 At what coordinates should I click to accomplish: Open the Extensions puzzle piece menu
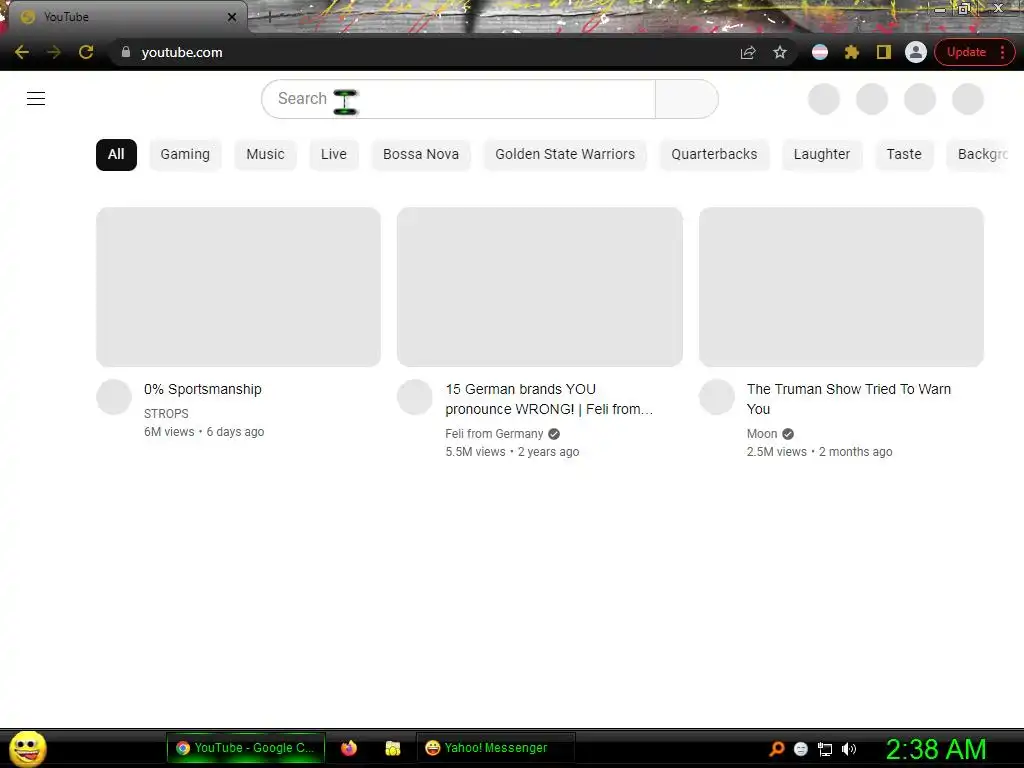tap(852, 52)
